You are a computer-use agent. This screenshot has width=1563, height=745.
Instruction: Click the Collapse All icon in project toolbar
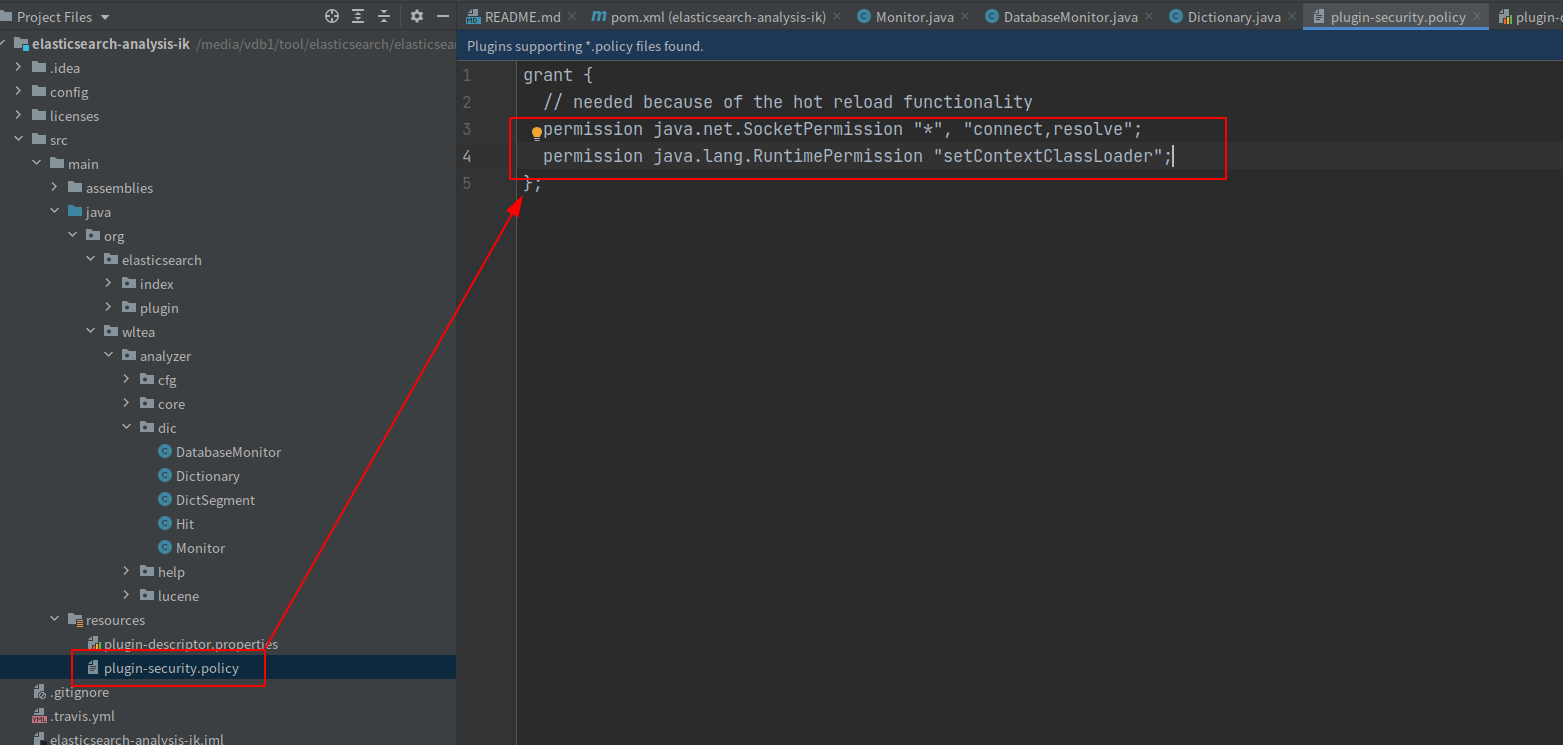tap(385, 16)
